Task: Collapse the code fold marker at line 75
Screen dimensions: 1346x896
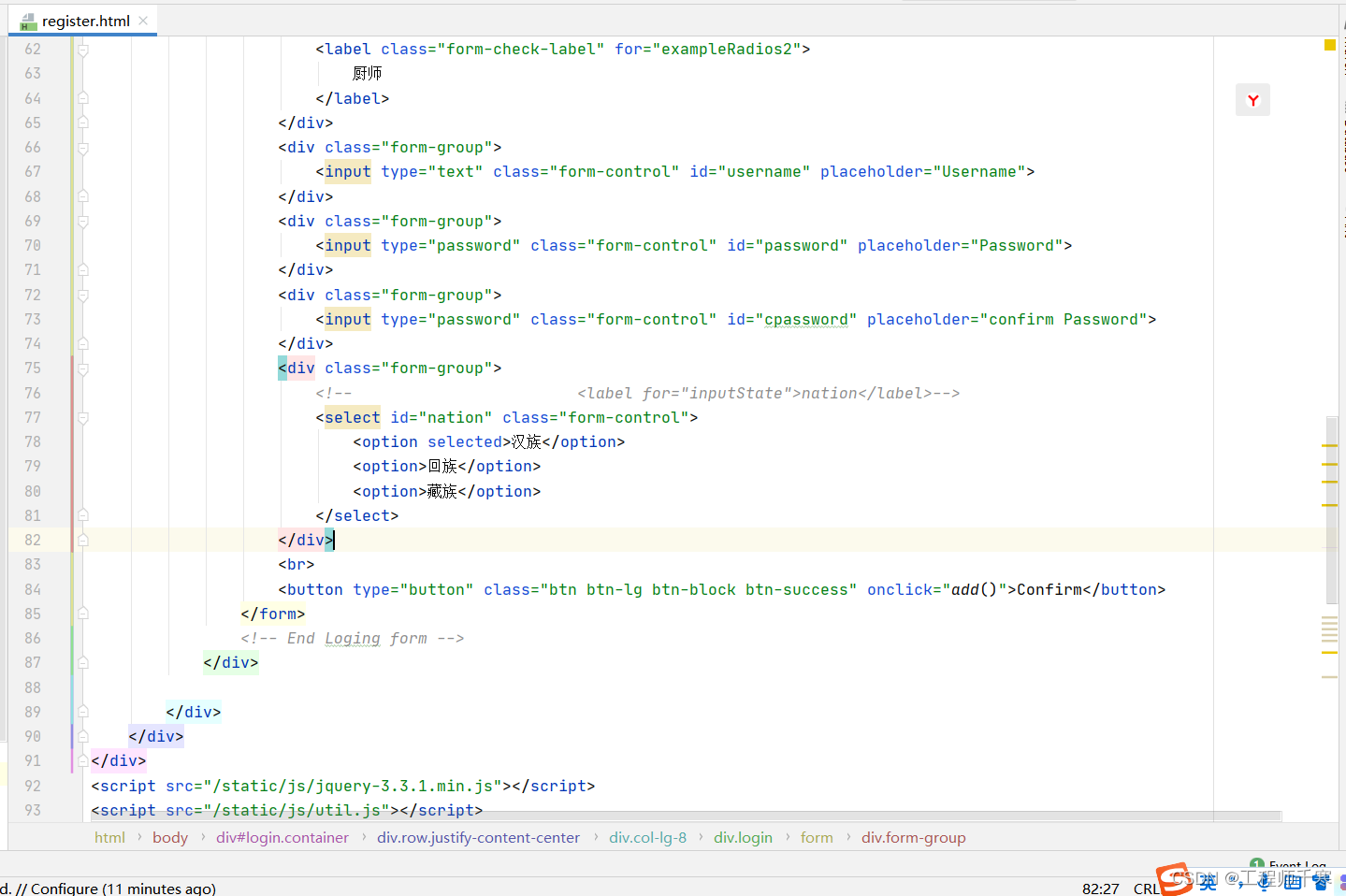Action: point(83,368)
